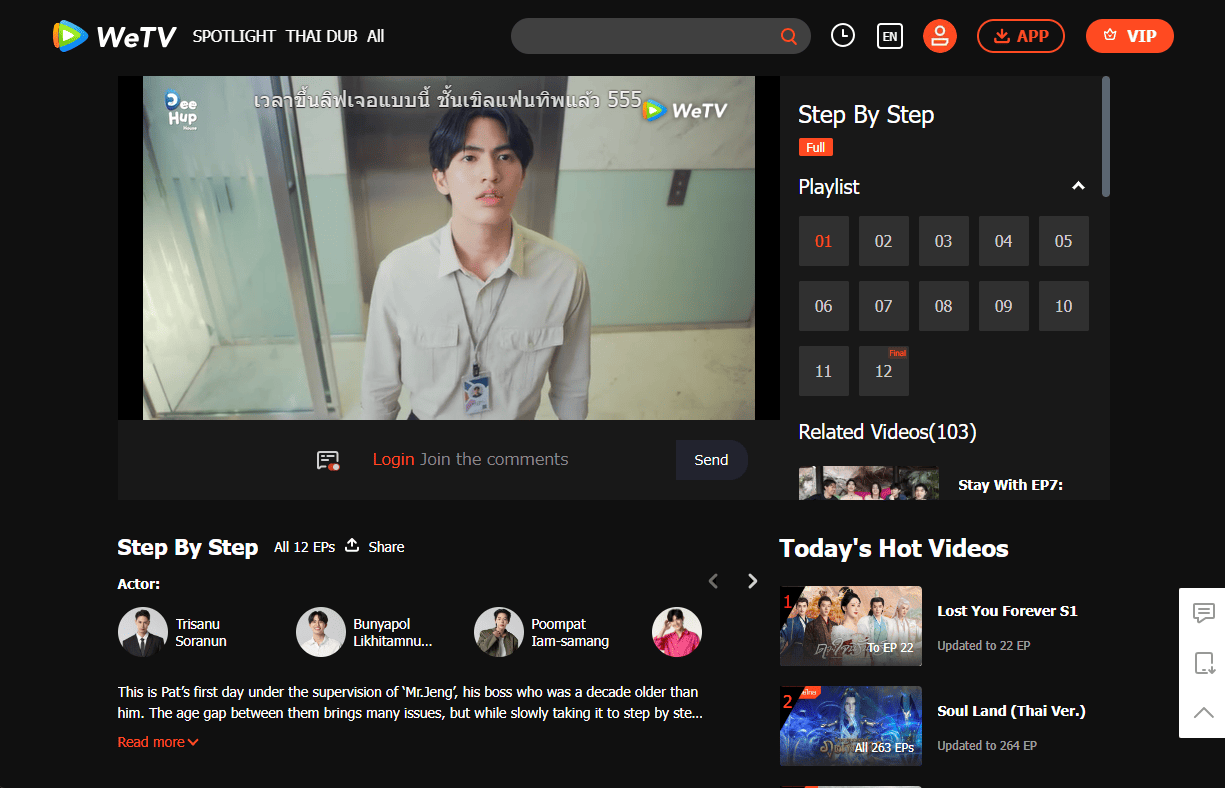
Task: Click the playlist panel scrollbar
Action: 1106,136
